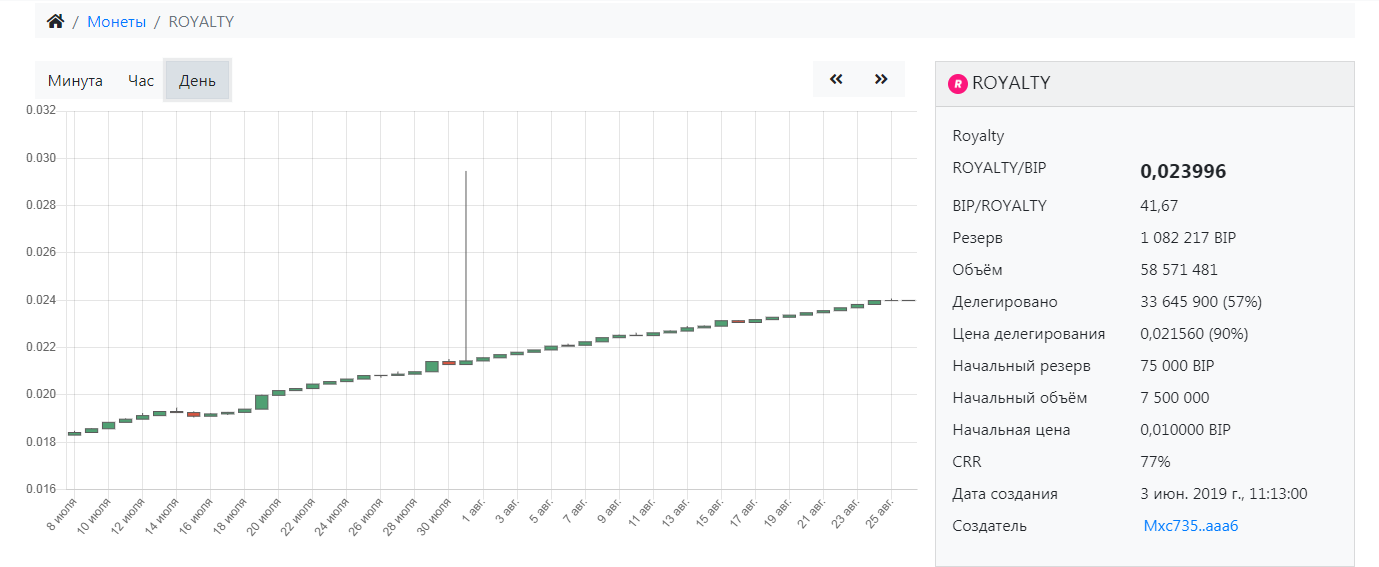Switch chart to Минута interval
The image size is (1379, 567).
(x=75, y=81)
